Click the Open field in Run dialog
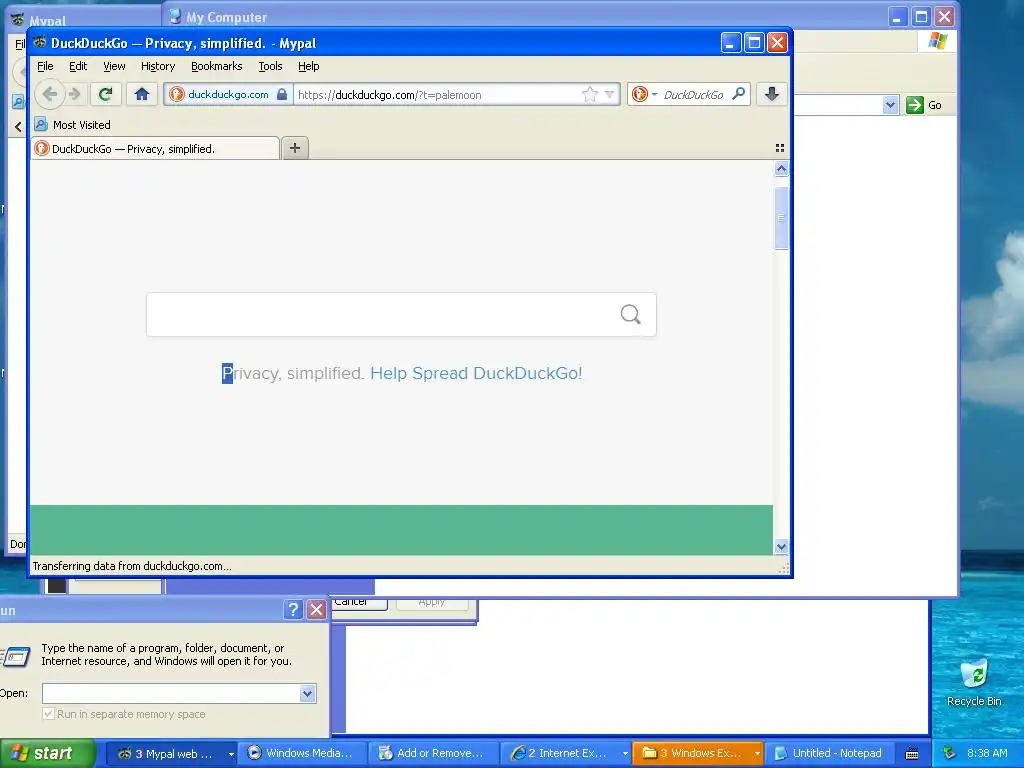The width and height of the screenshot is (1024, 768). click(171, 693)
